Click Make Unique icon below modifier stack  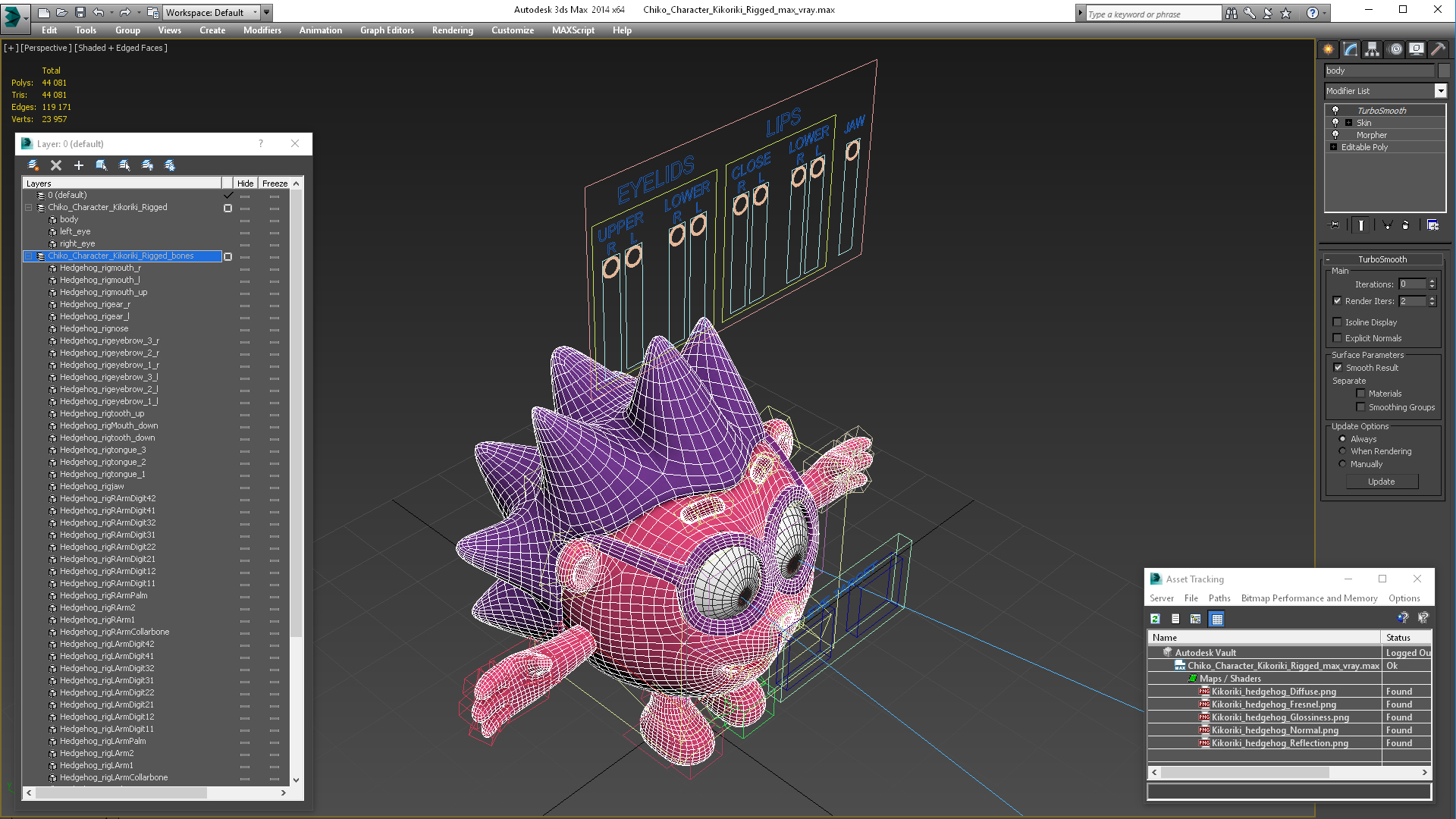[1387, 225]
